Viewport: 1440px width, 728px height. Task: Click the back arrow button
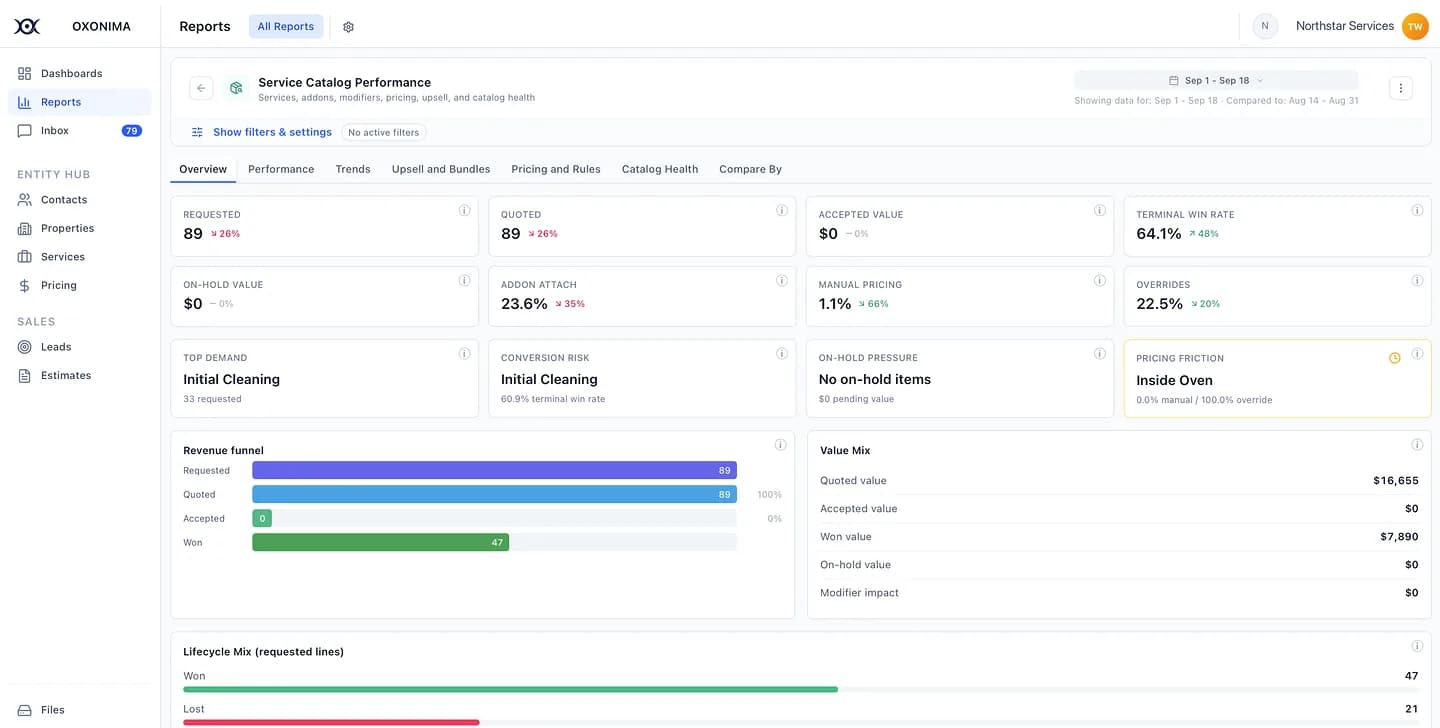coord(201,88)
